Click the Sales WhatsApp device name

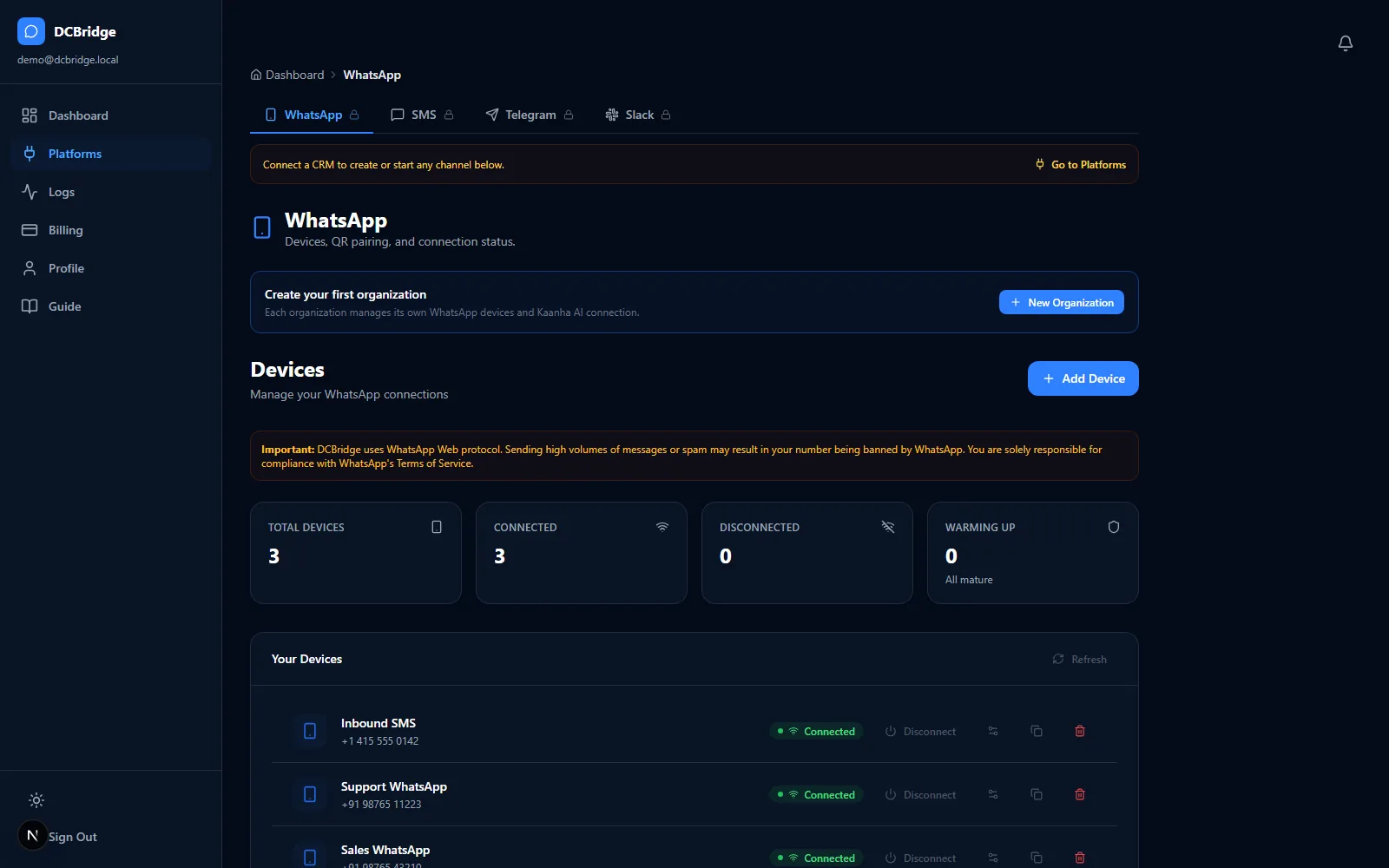tap(385, 850)
